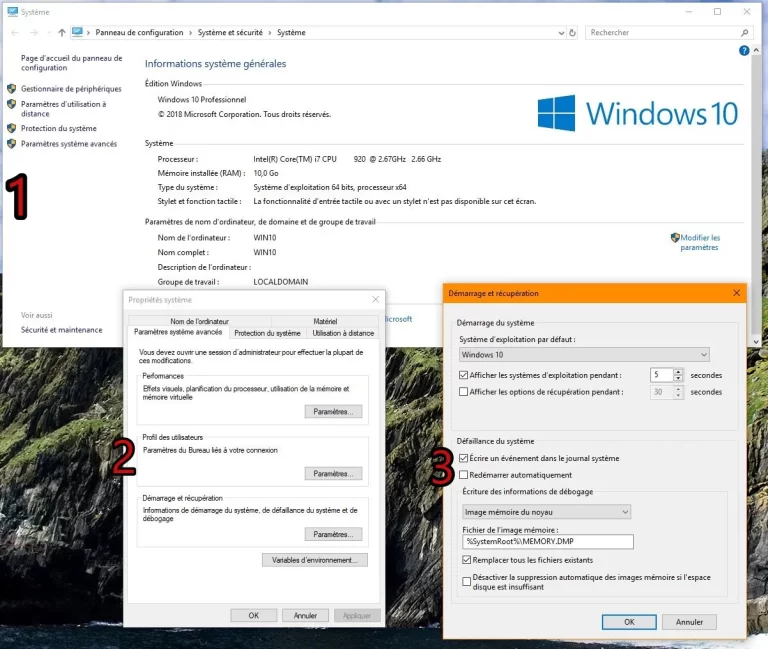Expand the address bar history dropdown
768x649 pixels.
561,33
